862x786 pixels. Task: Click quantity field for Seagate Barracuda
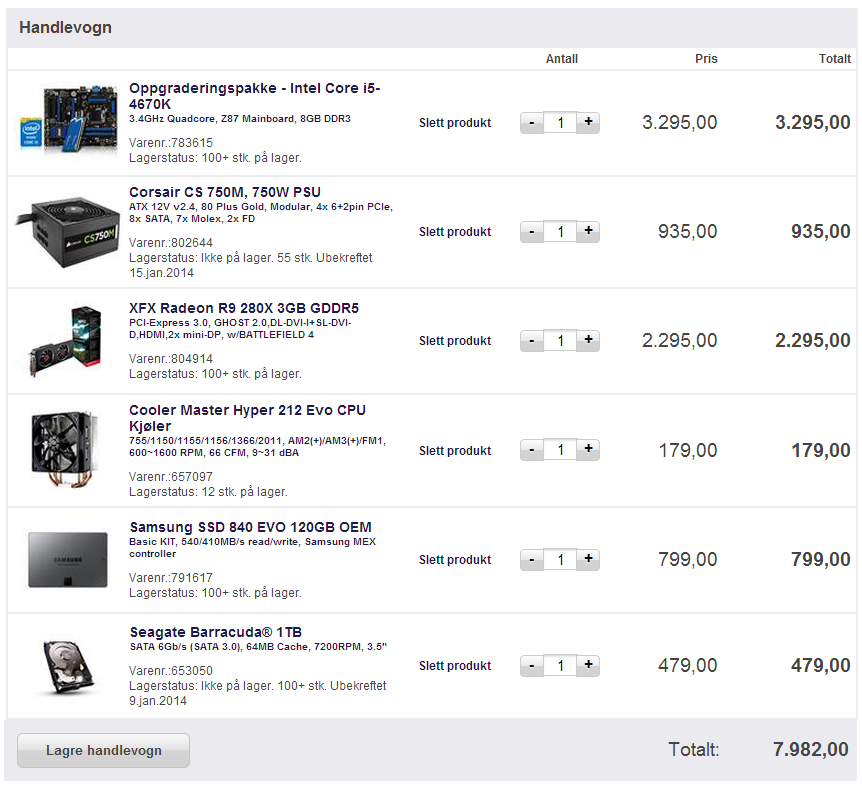tap(560, 666)
